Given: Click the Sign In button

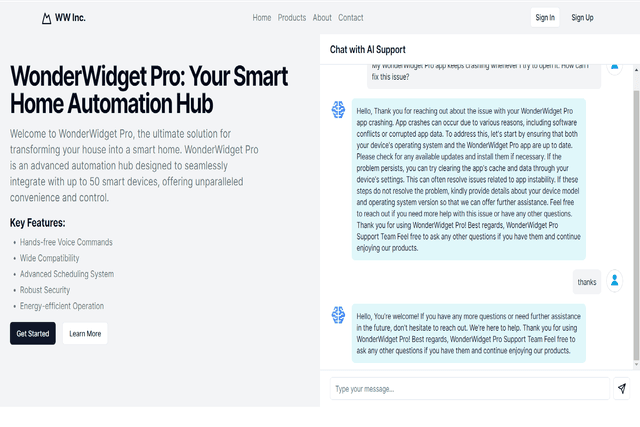Looking at the screenshot, I should (545, 18).
